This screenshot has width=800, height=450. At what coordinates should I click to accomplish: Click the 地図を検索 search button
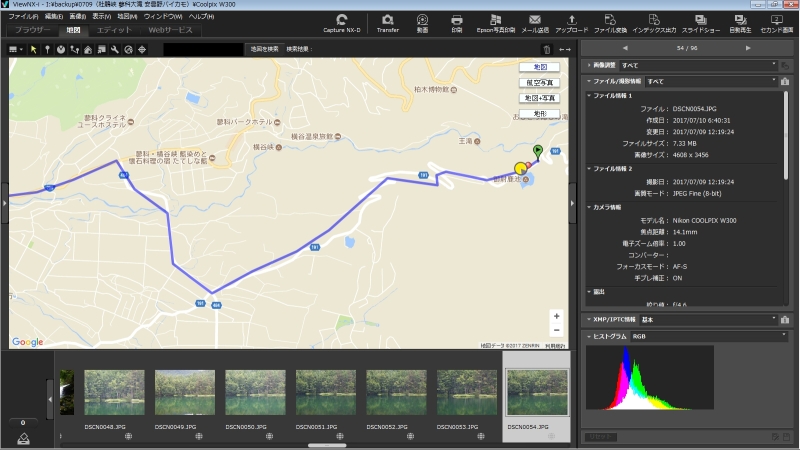point(264,49)
